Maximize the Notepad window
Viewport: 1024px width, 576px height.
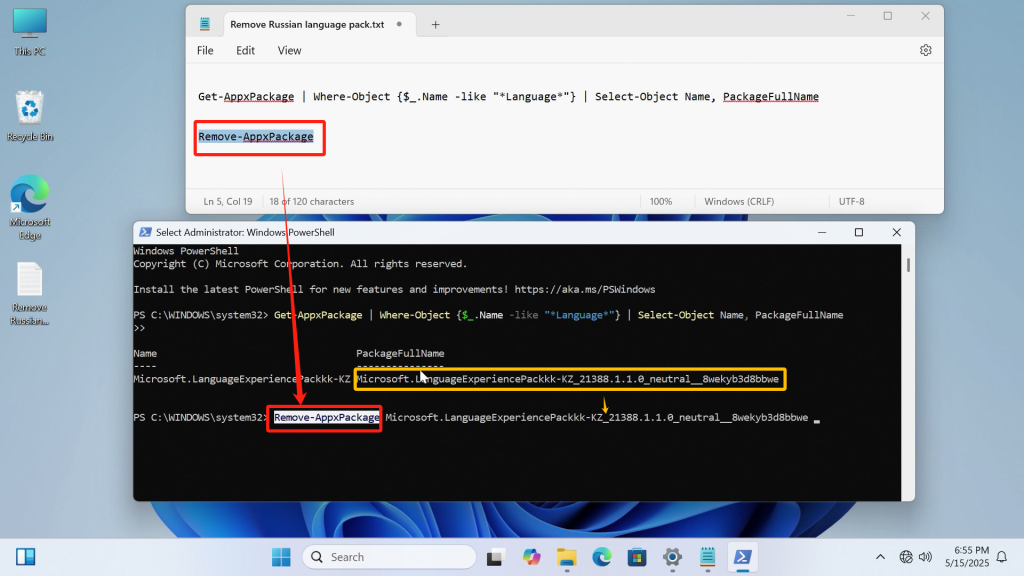coord(888,16)
